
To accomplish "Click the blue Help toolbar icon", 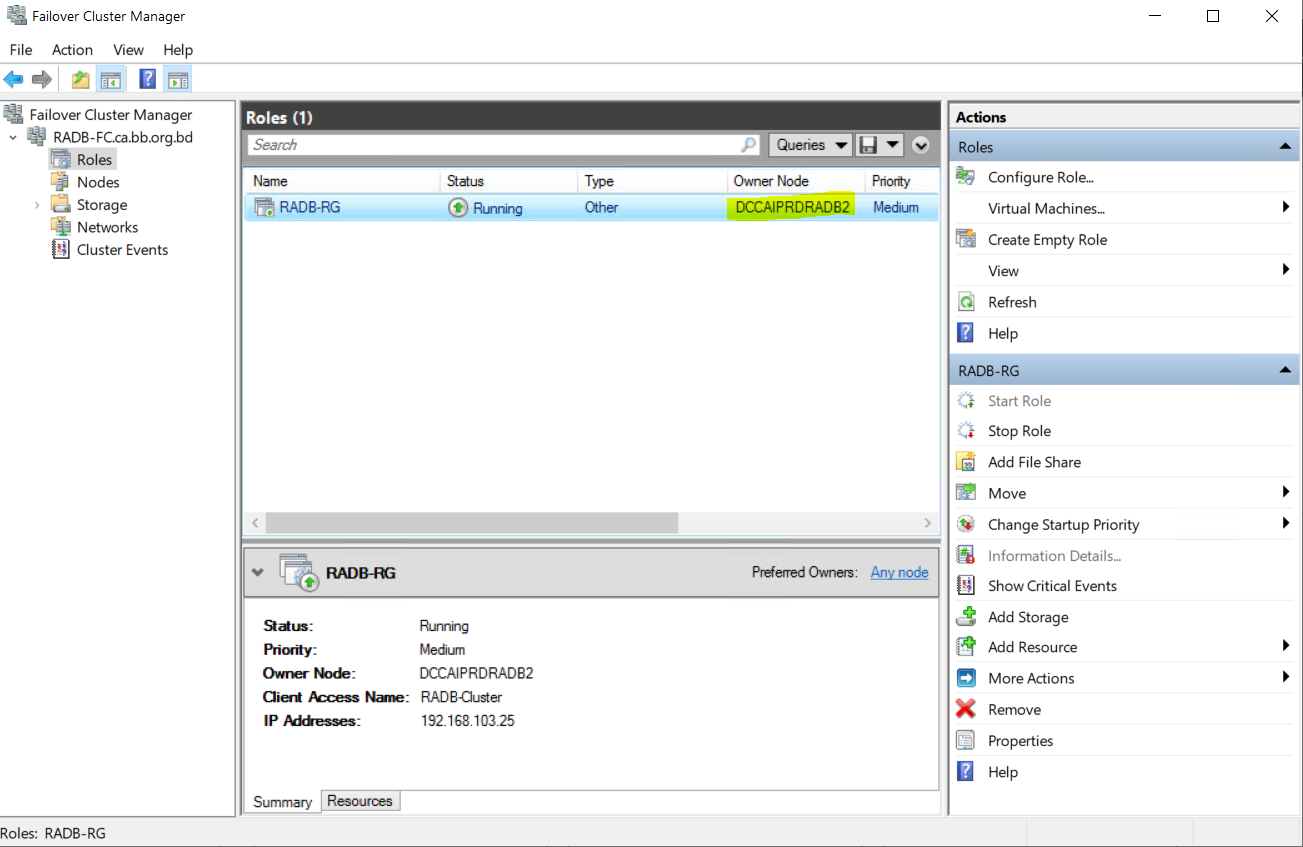I will coord(148,79).
